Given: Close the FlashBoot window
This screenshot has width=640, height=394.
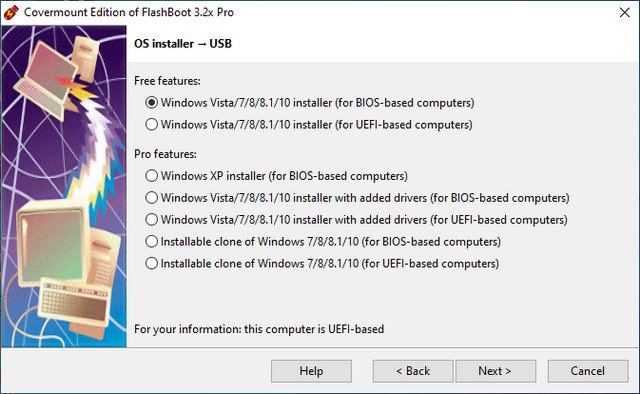Looking at the screenshot, I should click(624, 13).
